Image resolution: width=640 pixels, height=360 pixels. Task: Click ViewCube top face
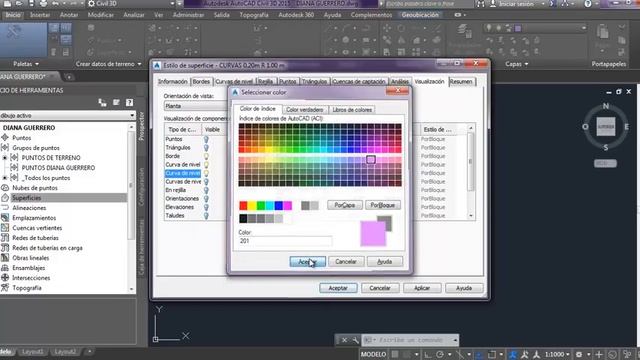[606, 126]
